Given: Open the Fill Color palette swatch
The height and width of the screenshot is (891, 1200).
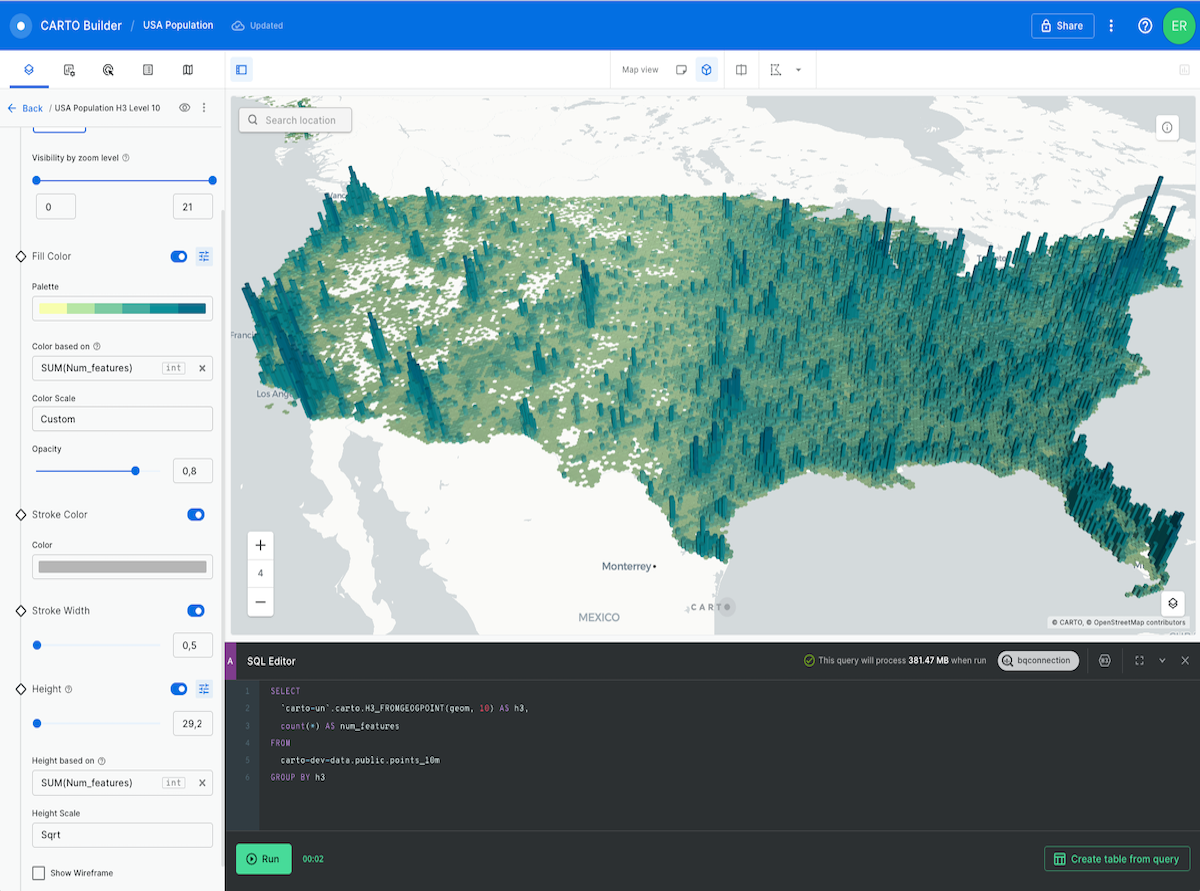Looking at the screenshot, I should [122, 308].
